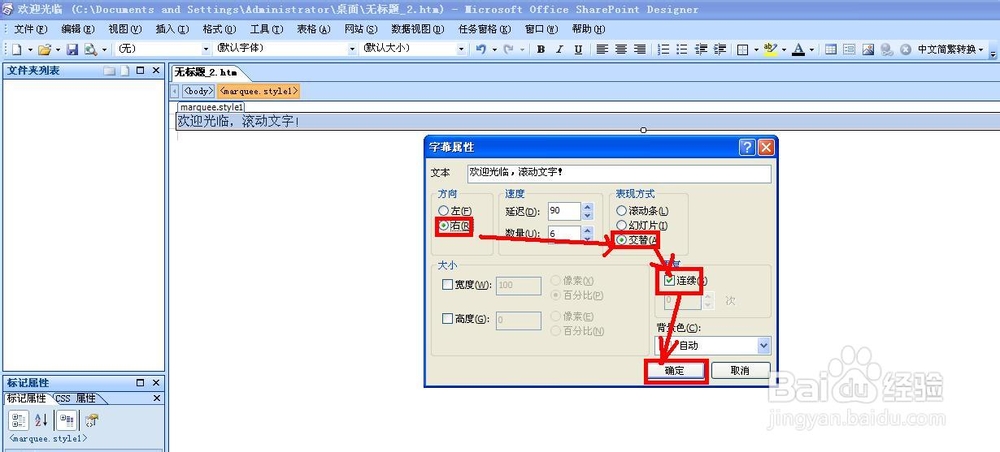Select the 右(R) direction radio
Image resolution: width=1000 pixels, height=452 pixels.
coord(454,225)
